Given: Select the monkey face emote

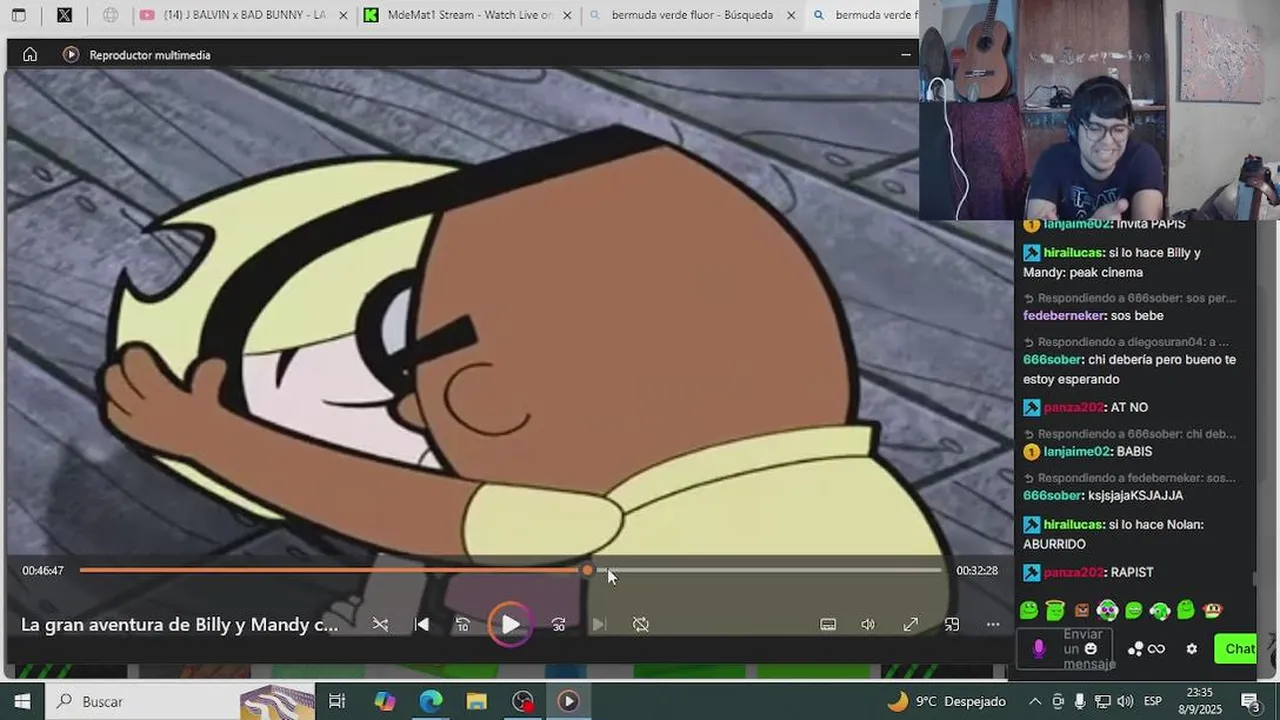Looking at the screenshot, I should coord(1212,610).
